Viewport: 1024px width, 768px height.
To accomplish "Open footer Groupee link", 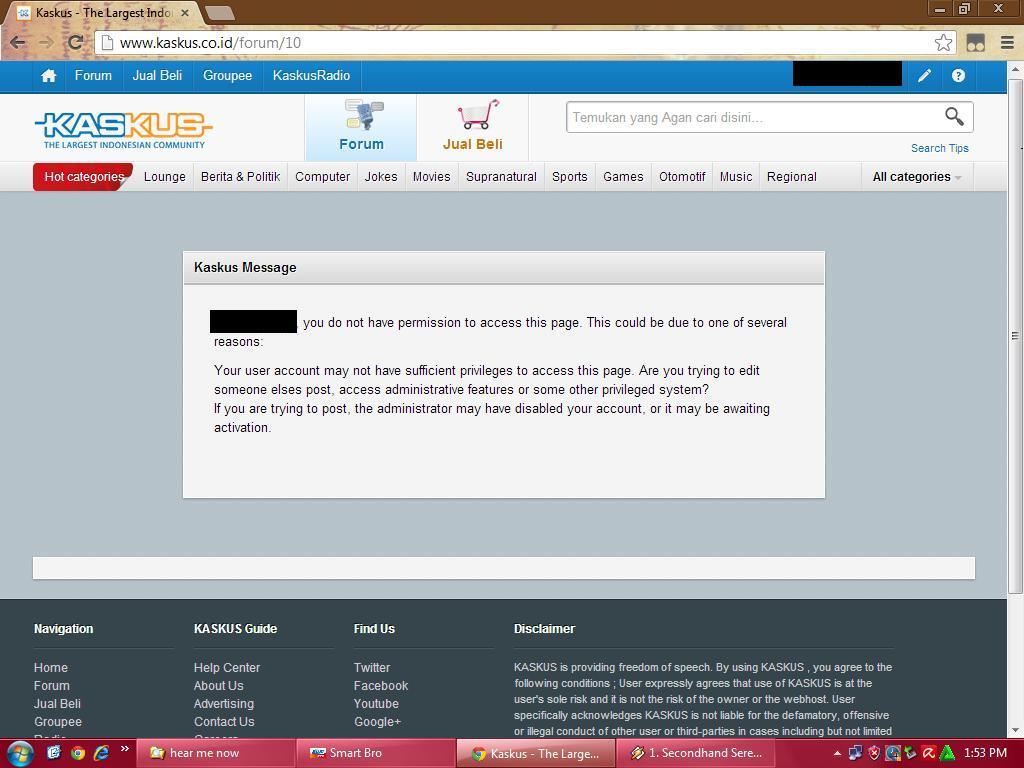I will (58, 722).
